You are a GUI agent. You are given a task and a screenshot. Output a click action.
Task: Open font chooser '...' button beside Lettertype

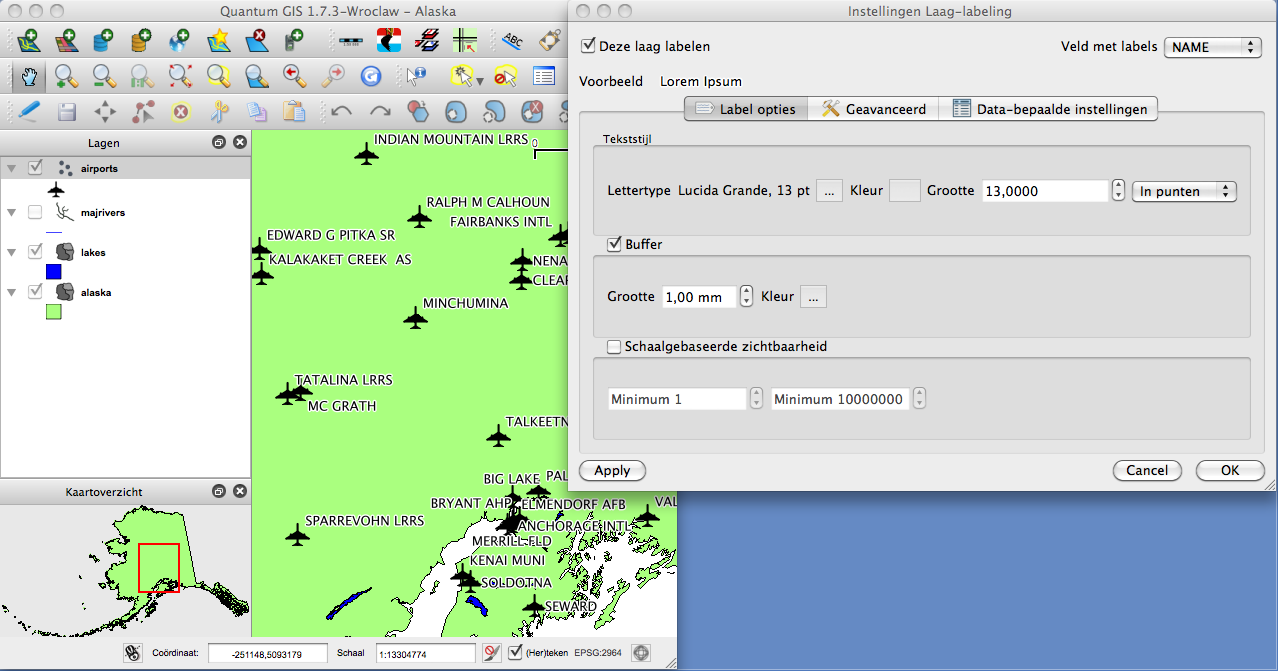click(x=830, y=190)
